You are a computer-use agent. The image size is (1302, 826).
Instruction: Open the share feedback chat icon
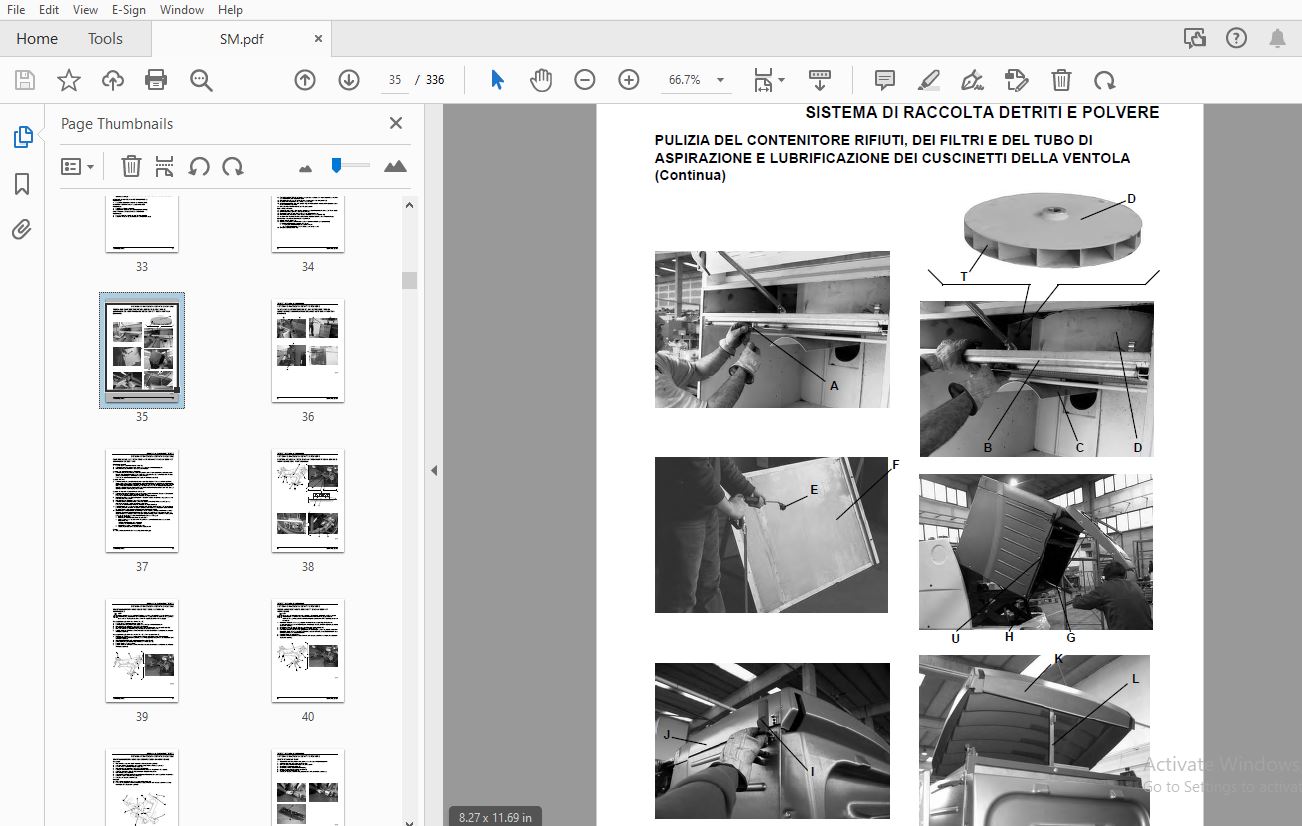coord(1195,39)
